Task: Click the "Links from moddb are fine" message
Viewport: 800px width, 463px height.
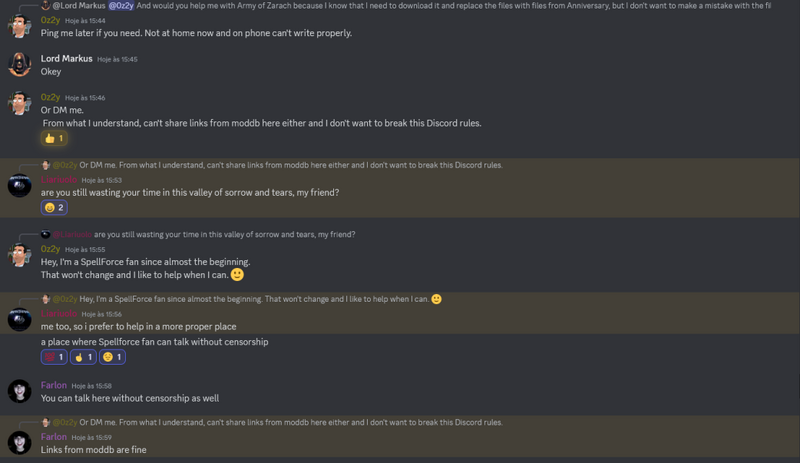Action: [x=93, y=450]
